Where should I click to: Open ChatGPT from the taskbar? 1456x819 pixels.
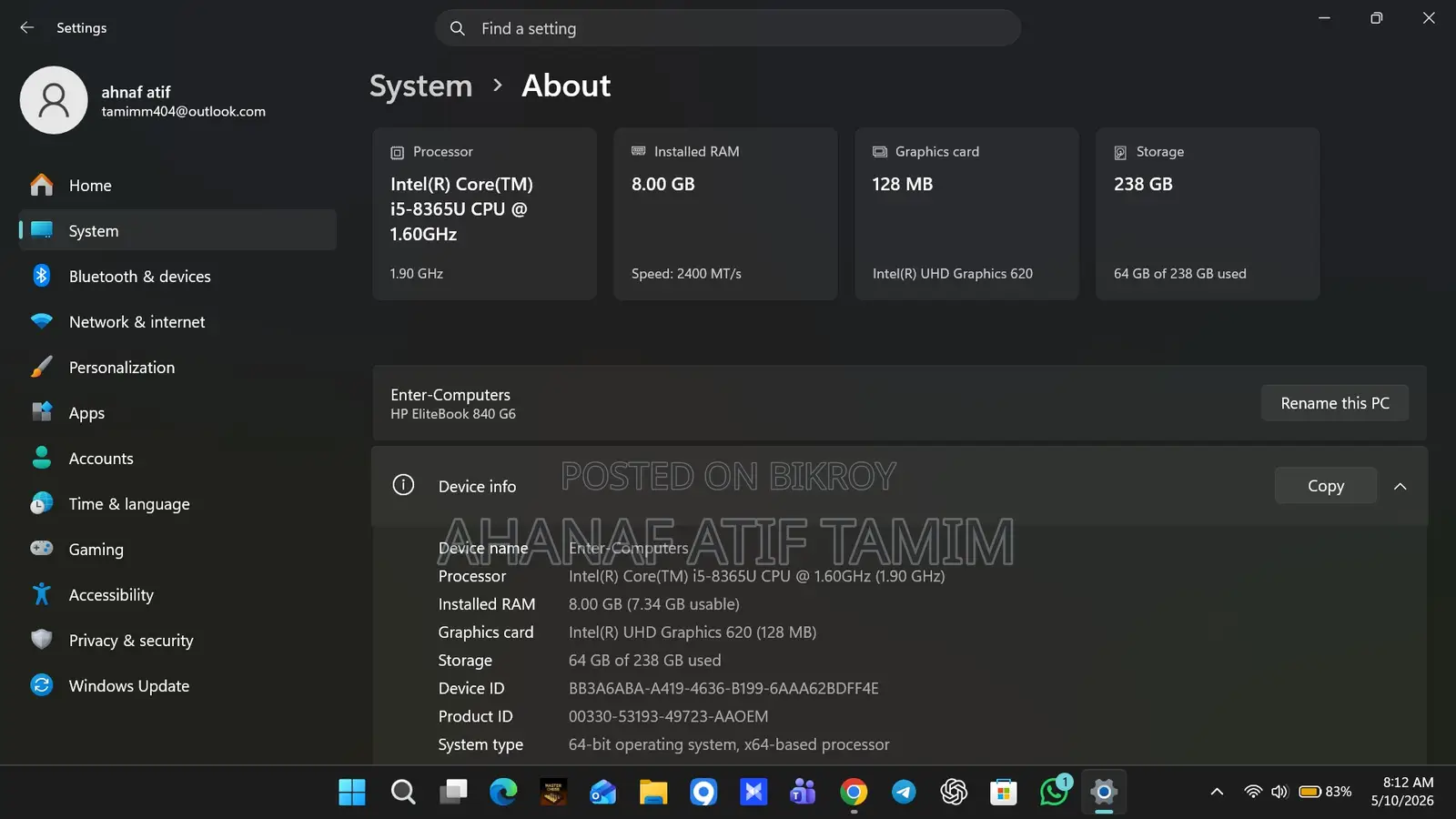pos(954,792)
